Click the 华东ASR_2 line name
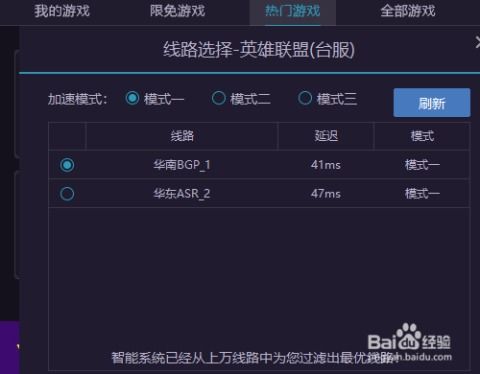The image size is (480, 374). point(182,194)
